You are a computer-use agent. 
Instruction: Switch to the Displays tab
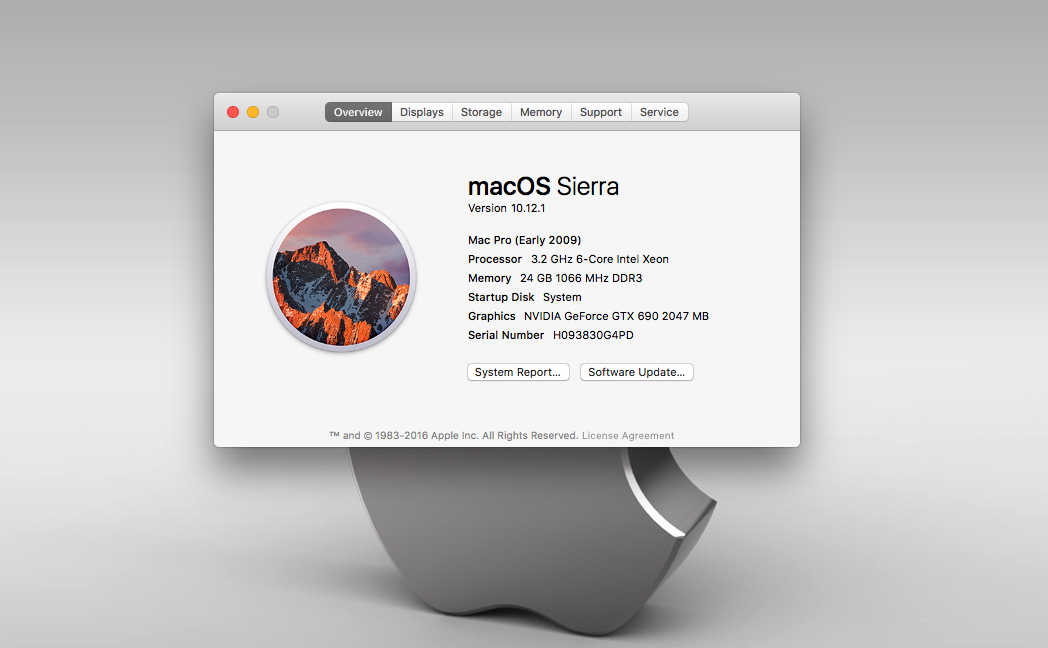pos(422,112)
